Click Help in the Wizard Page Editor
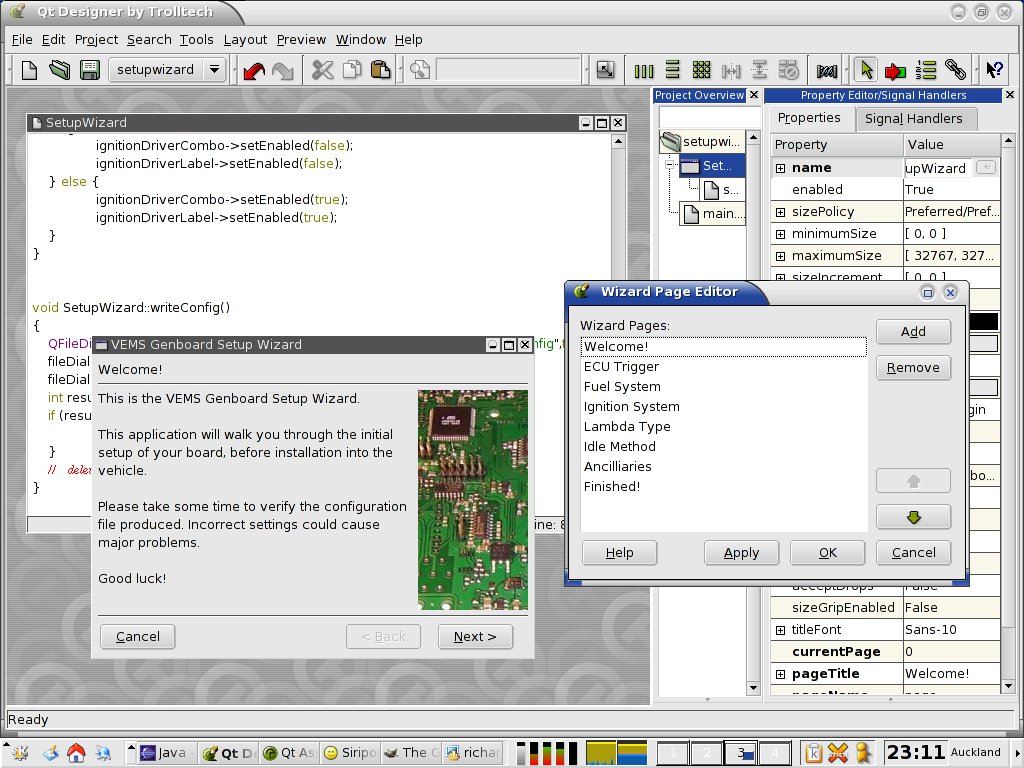 pyautogui.click(x=619, y=553)
